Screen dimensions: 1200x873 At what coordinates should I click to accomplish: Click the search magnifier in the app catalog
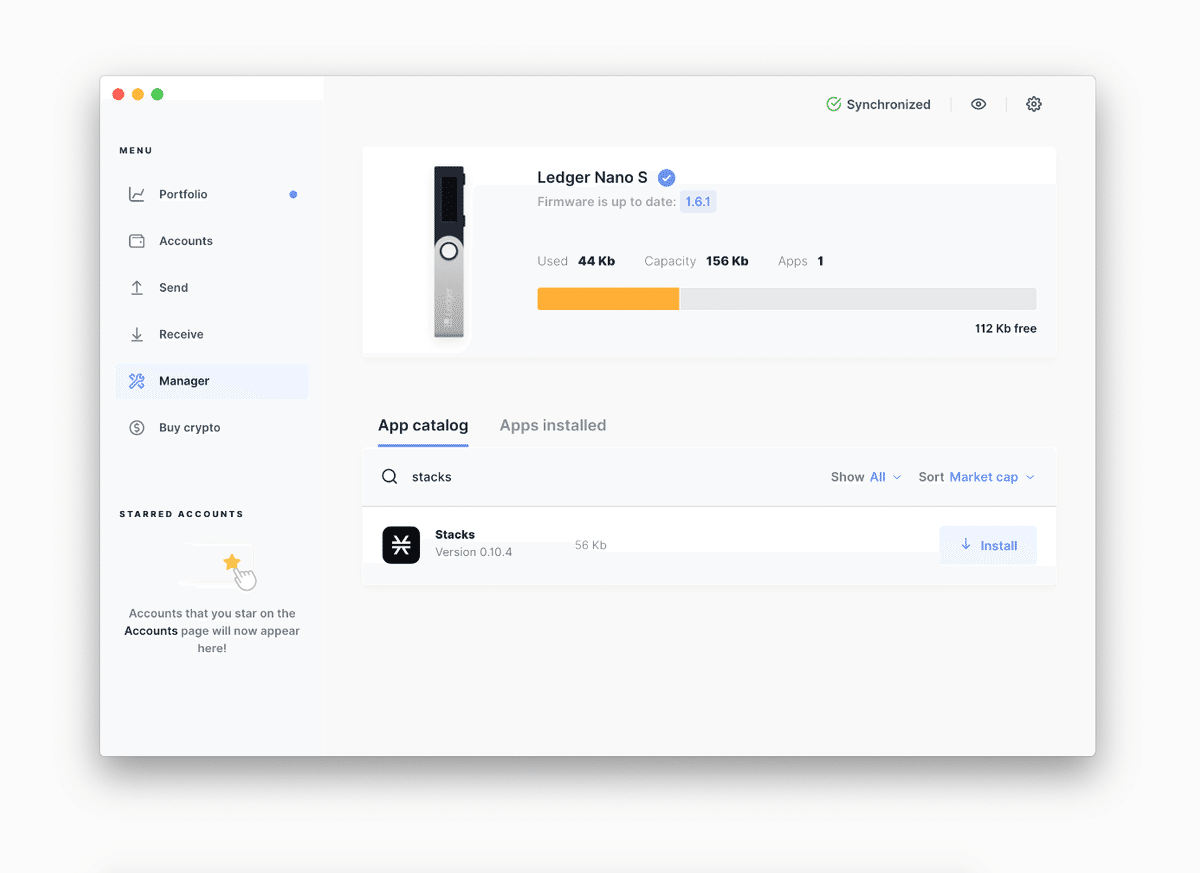(389, 476)
